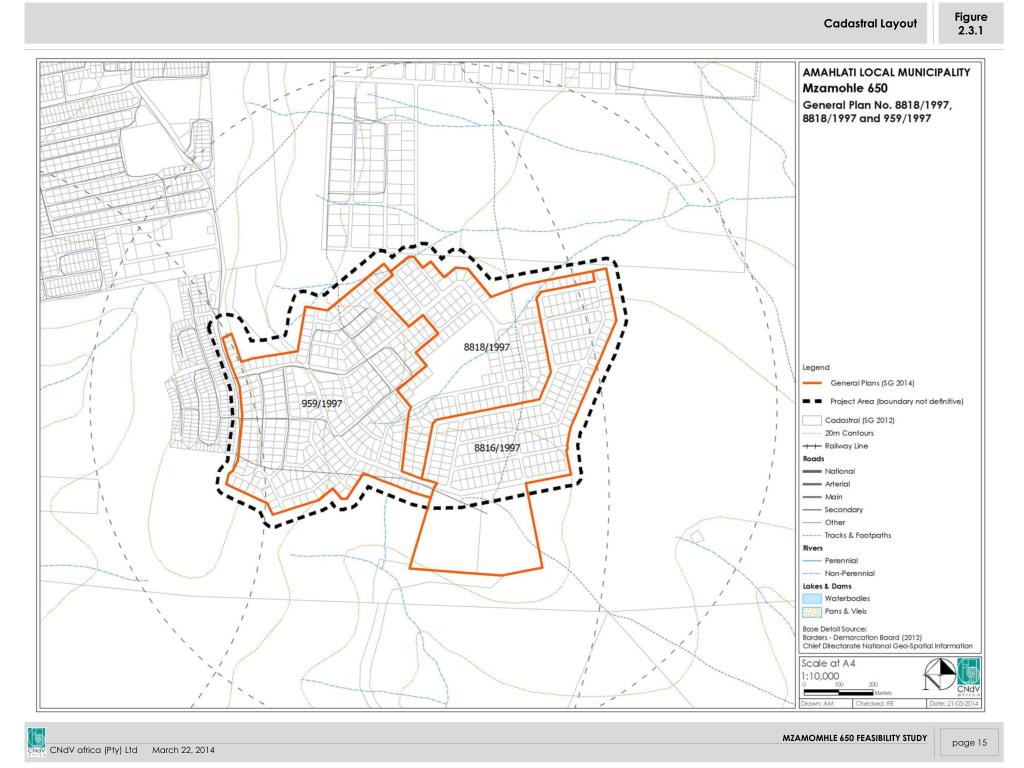Click the orange General Plans line symbol

coord(812,383)
